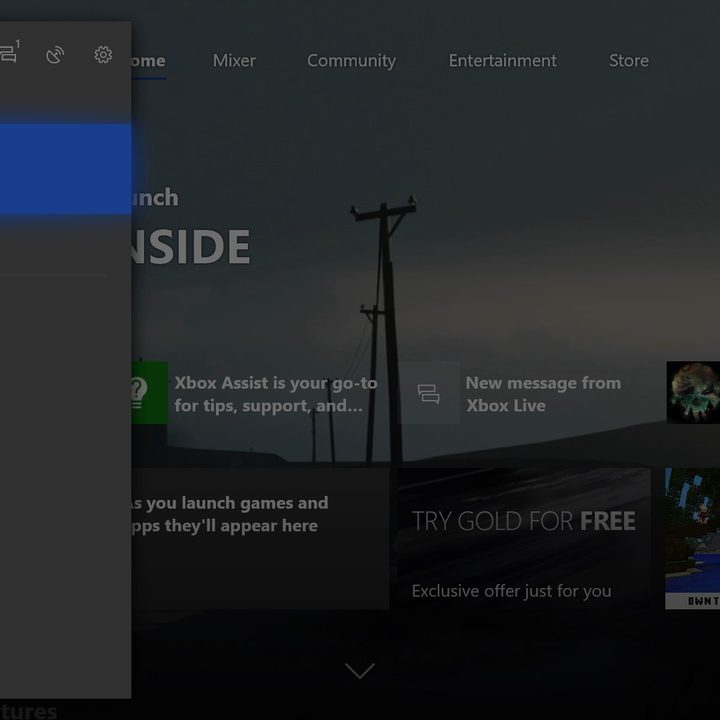Open Xbox Assist tips and support text
This screenshot has height=720, width=720.
[276, 394]
